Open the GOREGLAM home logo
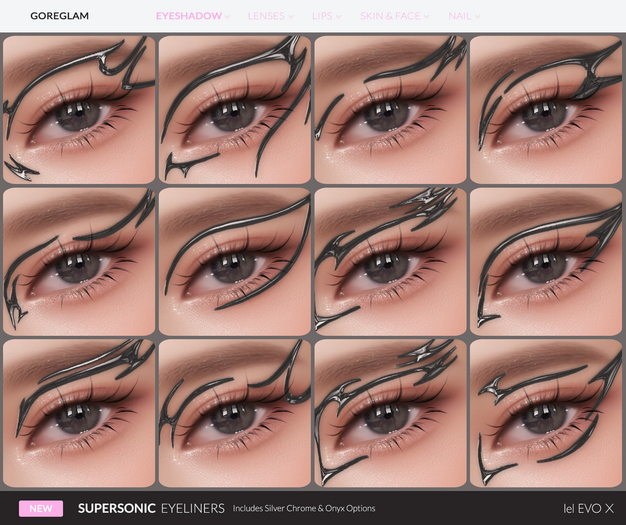Image resolution: width=626 pixels, height=525 pixels. [59, 16]
